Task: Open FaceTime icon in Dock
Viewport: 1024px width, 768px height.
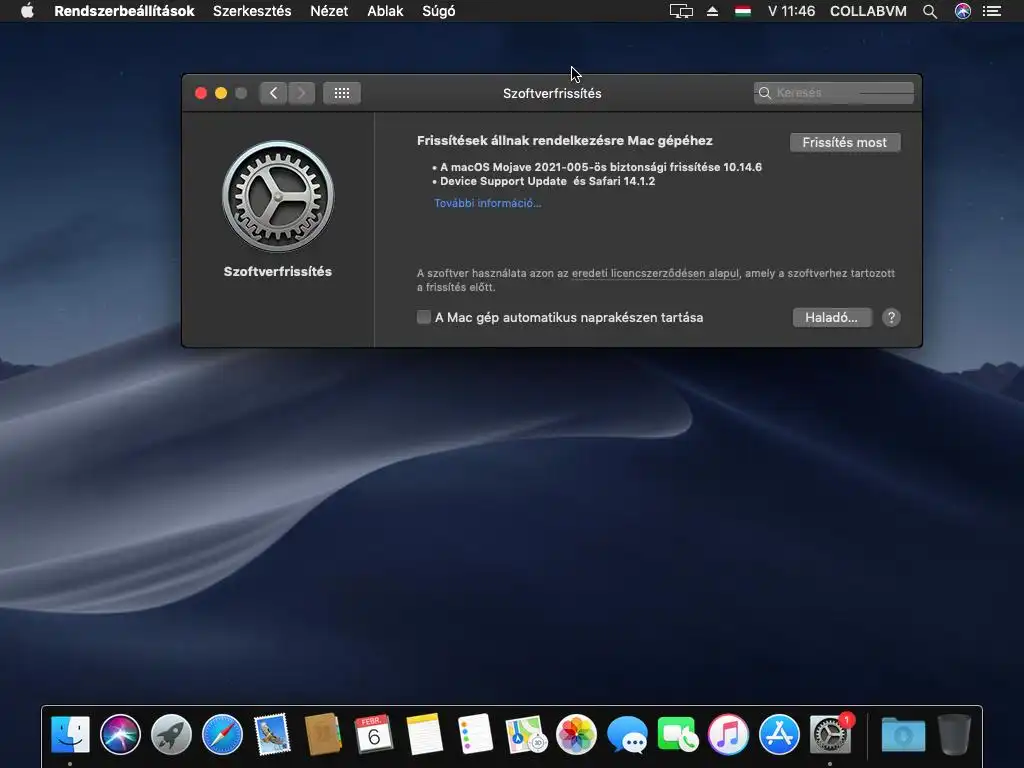Action: (677, 735)
